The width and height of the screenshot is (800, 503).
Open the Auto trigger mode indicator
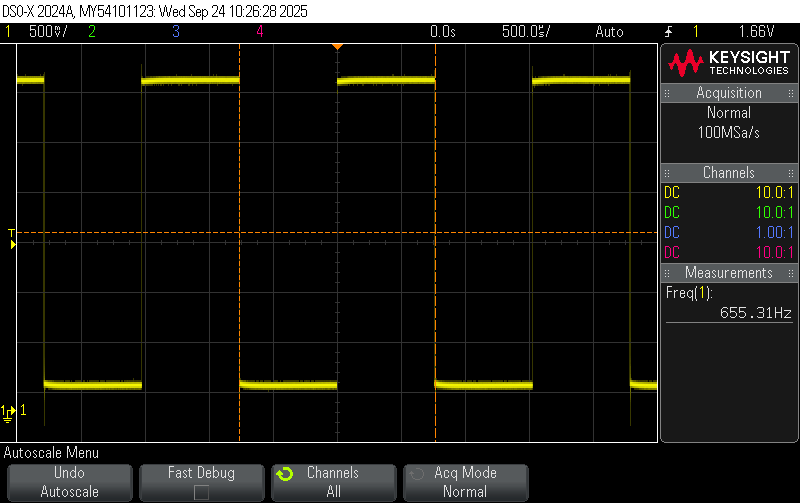608,32
